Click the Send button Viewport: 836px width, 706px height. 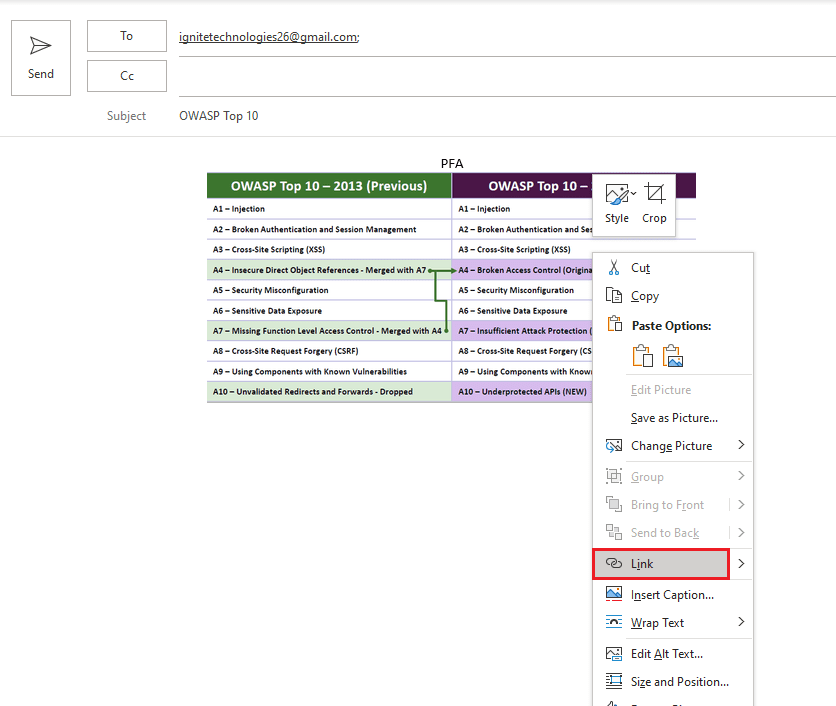(41, 58)
